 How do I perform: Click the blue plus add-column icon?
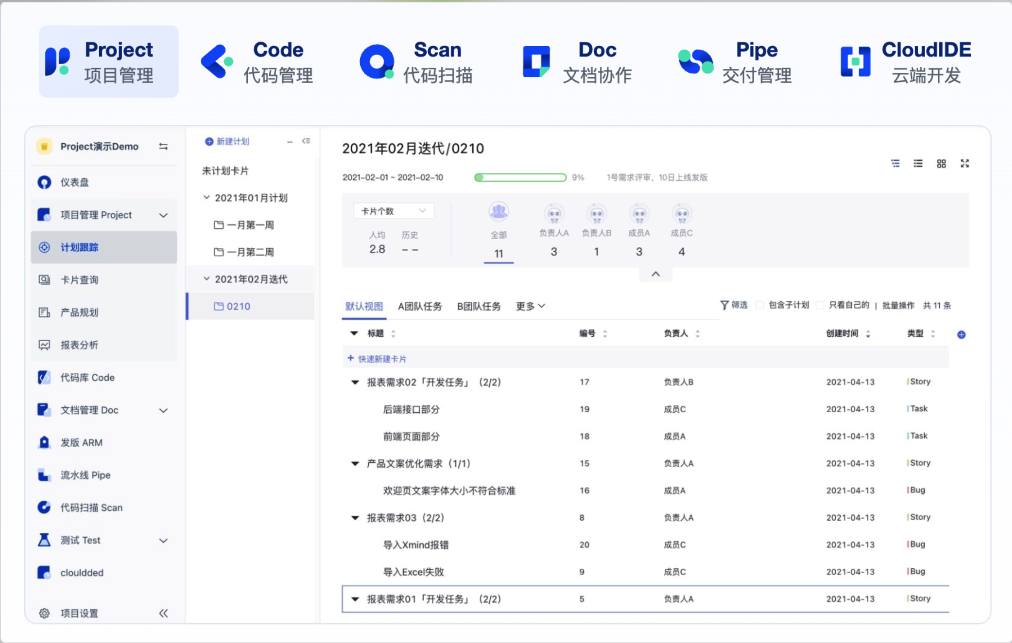point(961,334)
